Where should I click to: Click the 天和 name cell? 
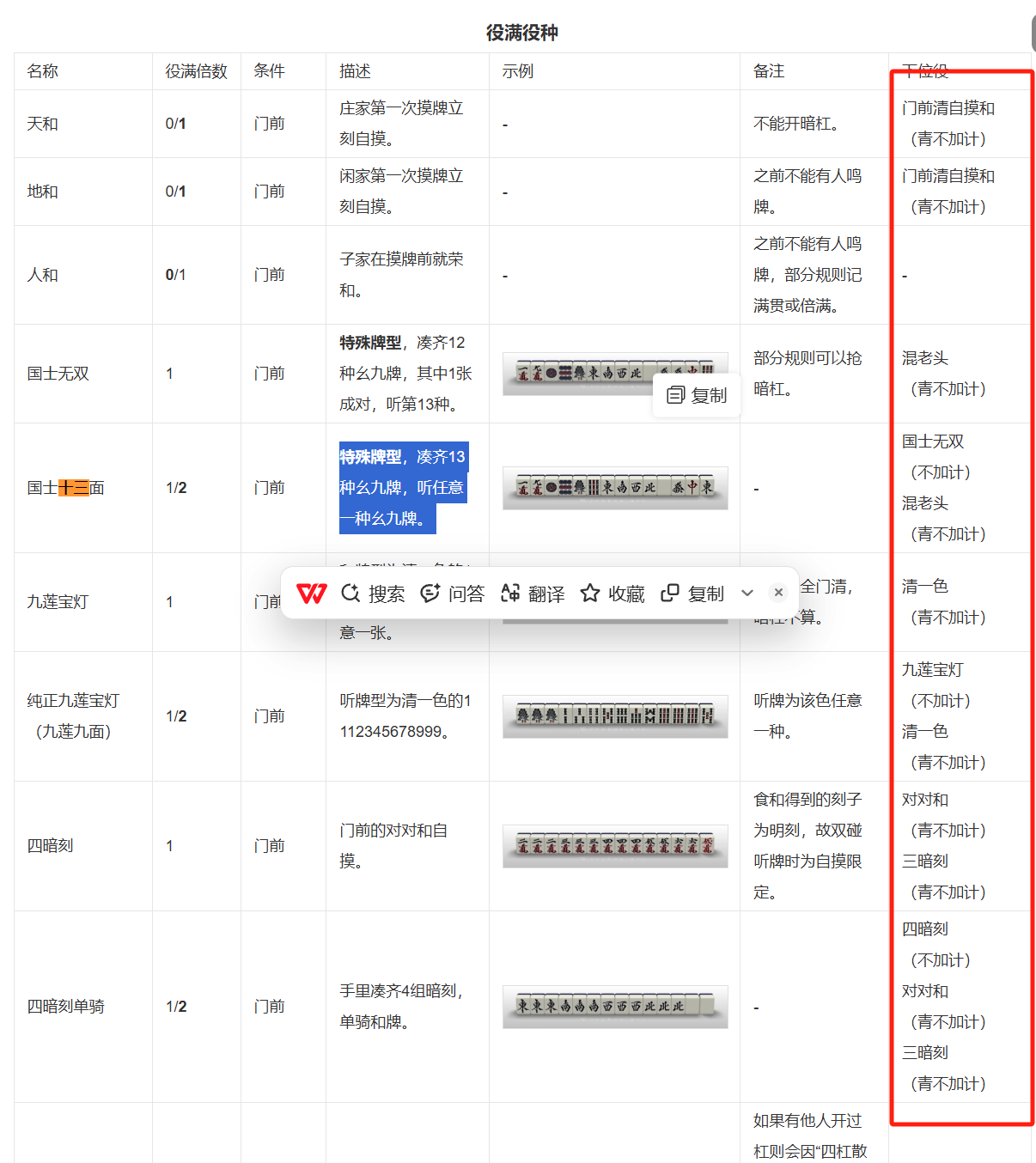coord(43,124)
